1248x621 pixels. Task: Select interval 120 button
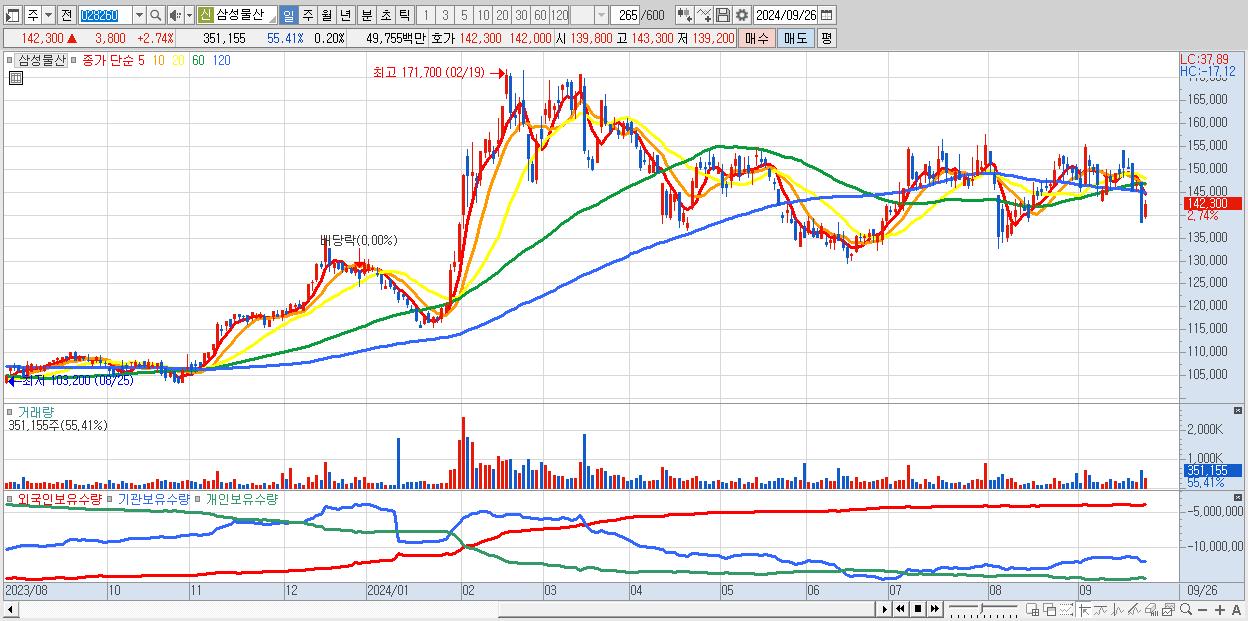pyautogui.click(x=559, y=15)
